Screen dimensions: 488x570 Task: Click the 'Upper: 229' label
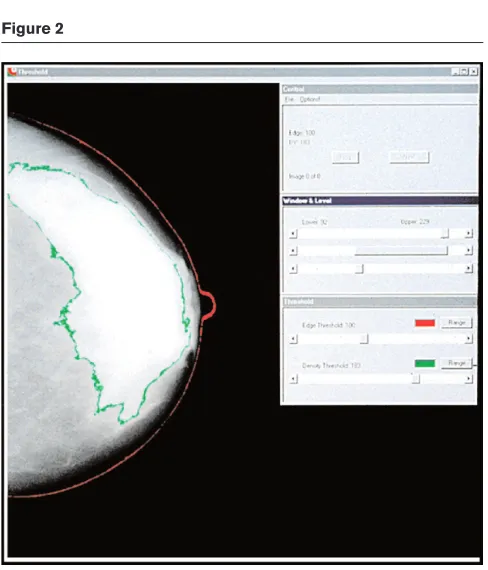415,221
